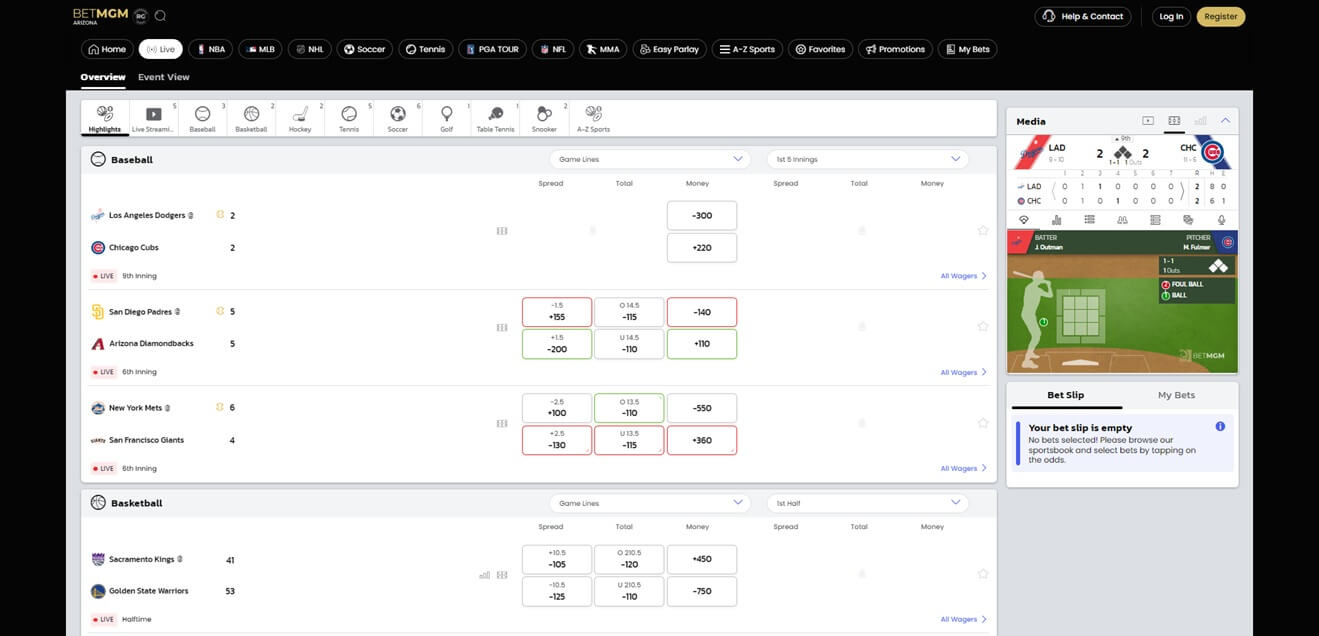The image size is (1319, 636).
Task: Open the 1st Half dropdown
Action: (868, 503)
